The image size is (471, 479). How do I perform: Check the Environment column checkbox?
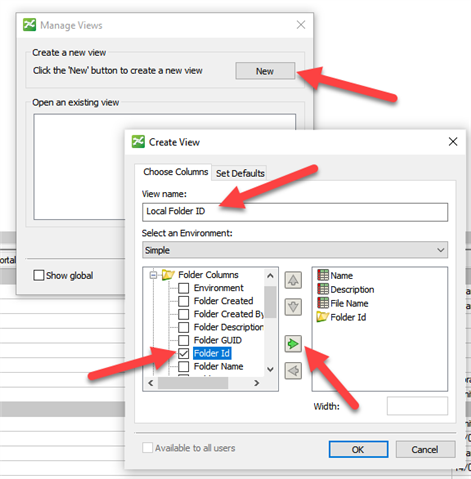pos(183,288)
